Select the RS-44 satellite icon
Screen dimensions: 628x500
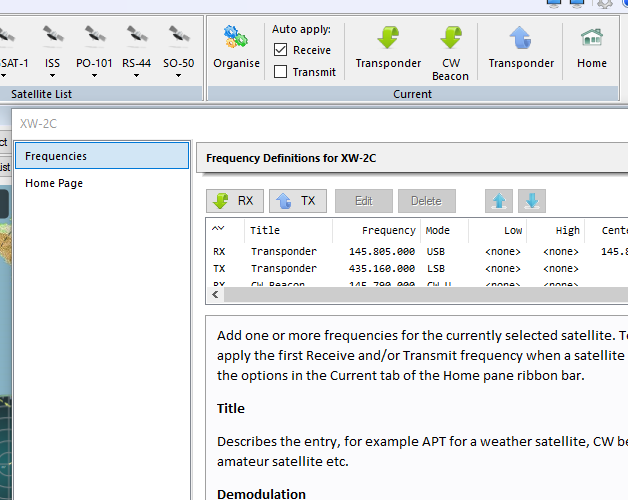point(137,34)
